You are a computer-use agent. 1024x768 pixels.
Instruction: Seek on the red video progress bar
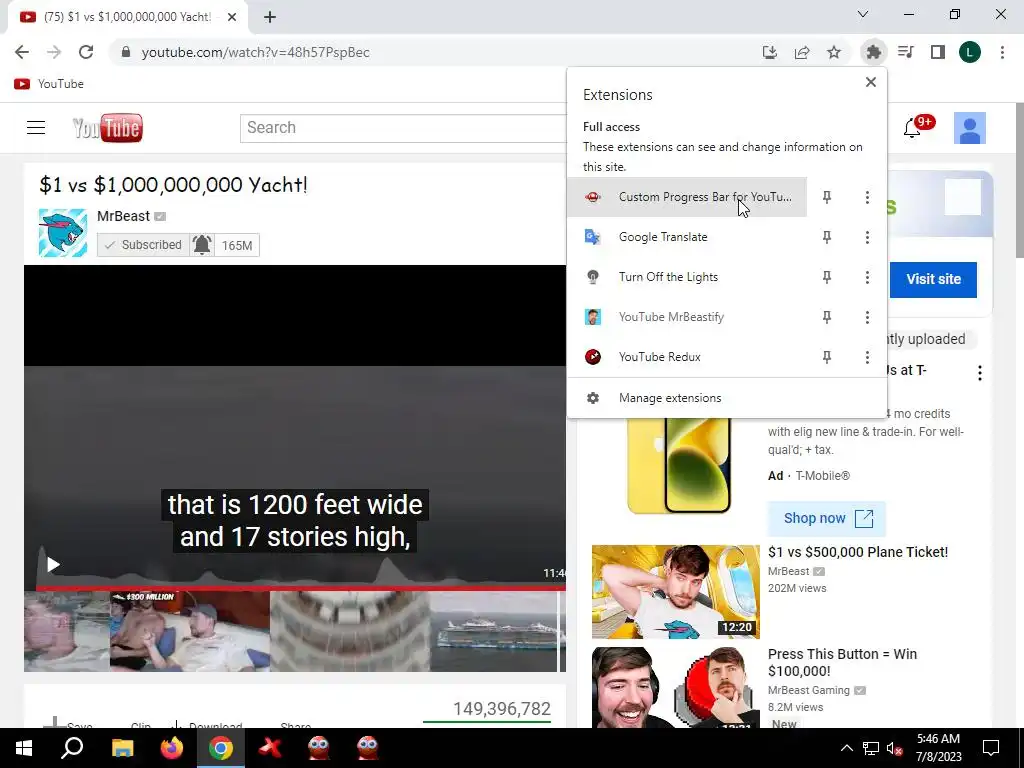point(300,588)
